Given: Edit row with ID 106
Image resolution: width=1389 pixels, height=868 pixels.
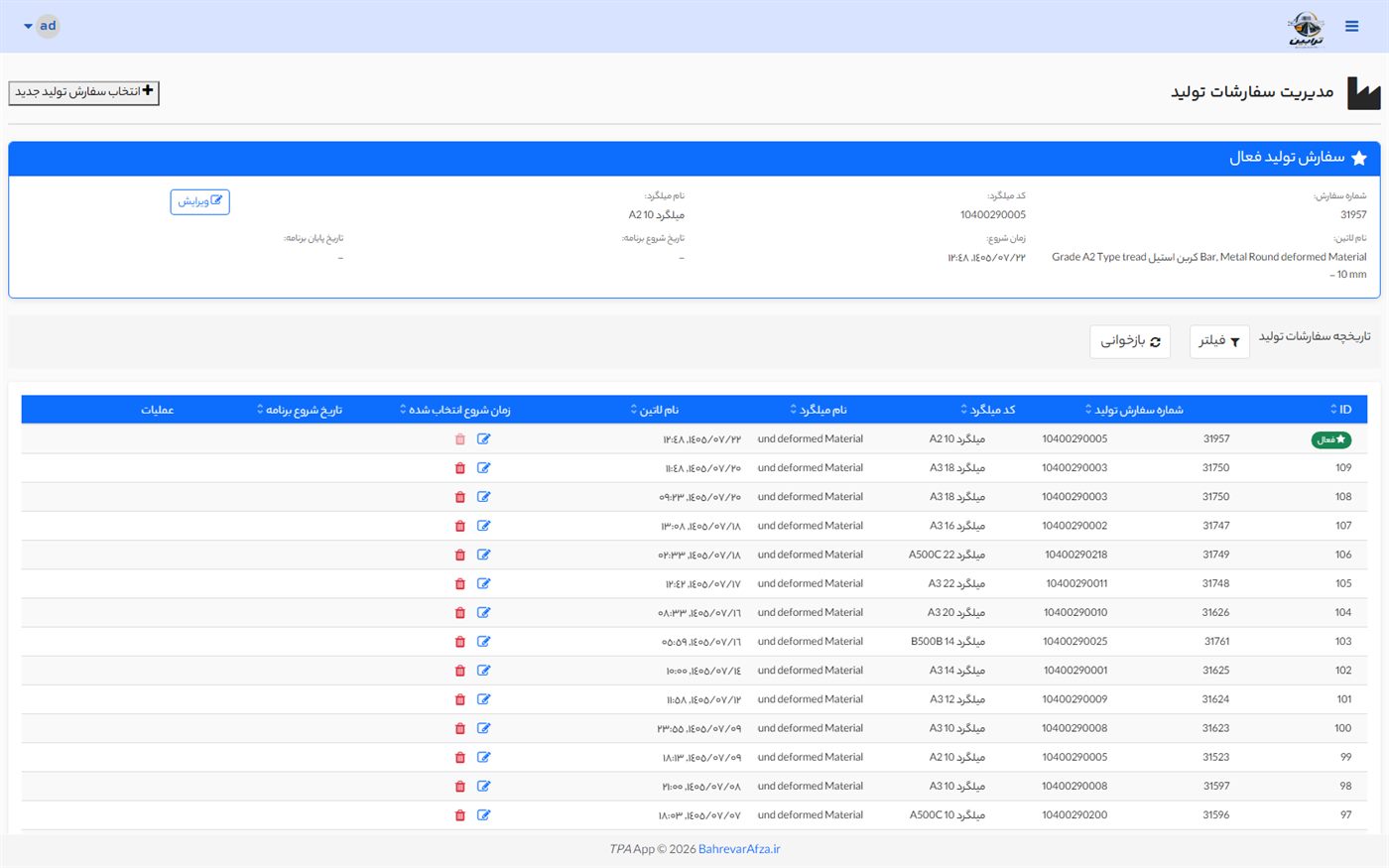Looking at the screenshot, I should pos(484,555).
